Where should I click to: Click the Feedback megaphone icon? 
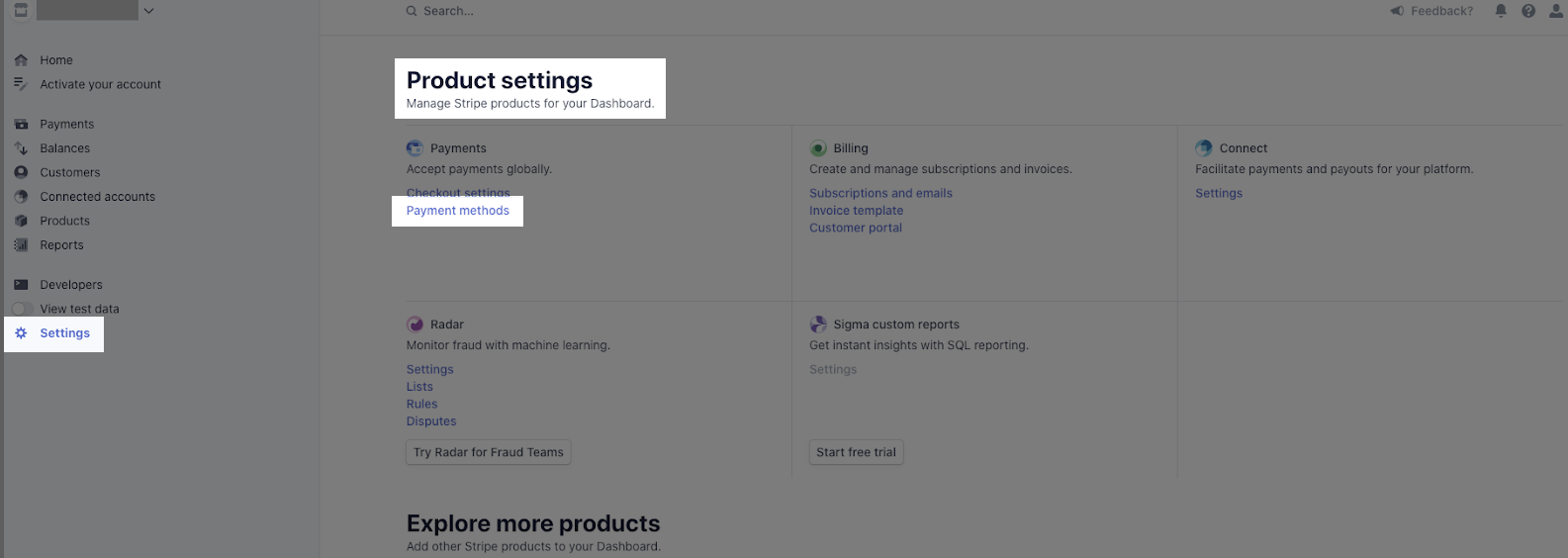pos(1397,11)
